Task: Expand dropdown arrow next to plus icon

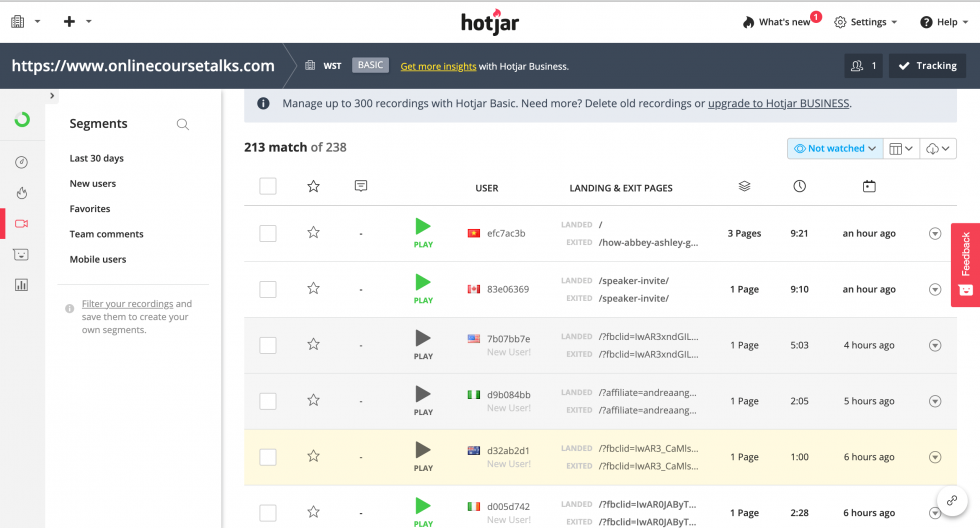Action: (x=89, y=21)
